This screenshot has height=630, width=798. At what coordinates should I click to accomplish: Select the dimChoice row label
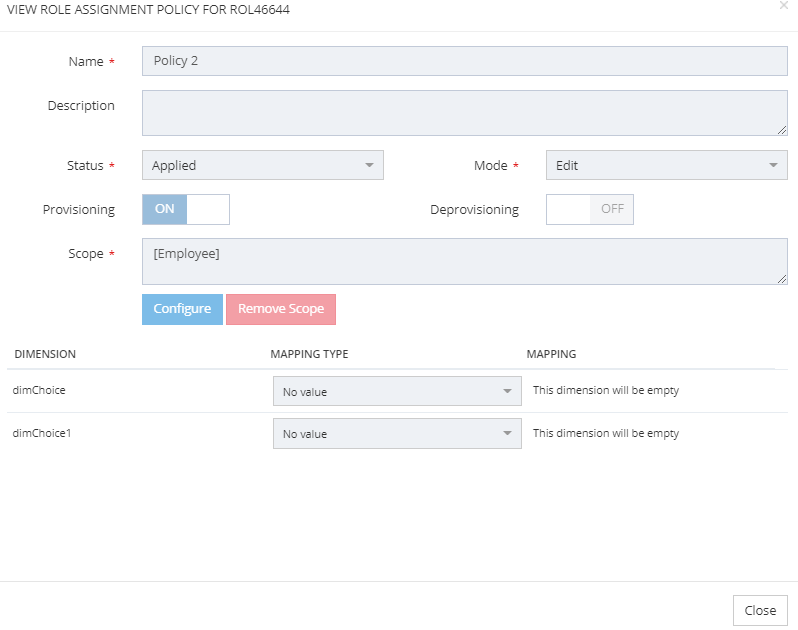(x=39, y=390)
